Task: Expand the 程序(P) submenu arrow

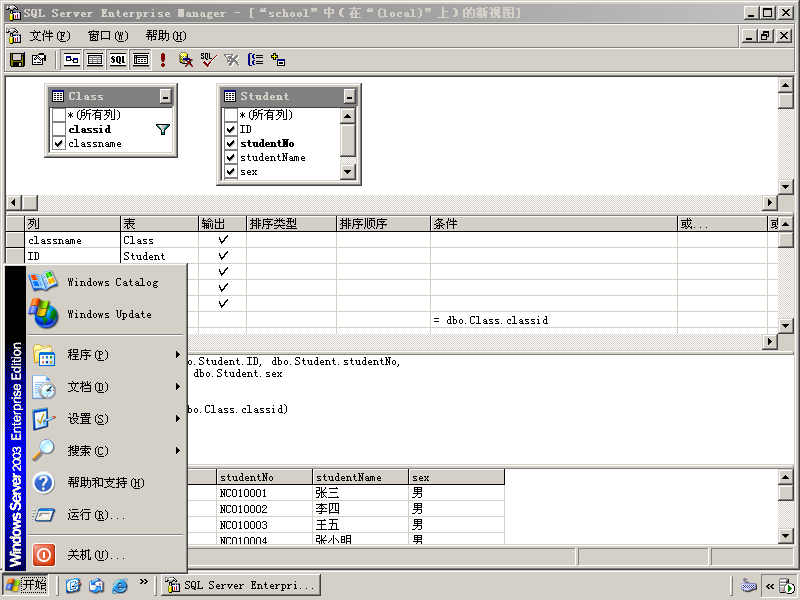Action: (x=178, y=355)
